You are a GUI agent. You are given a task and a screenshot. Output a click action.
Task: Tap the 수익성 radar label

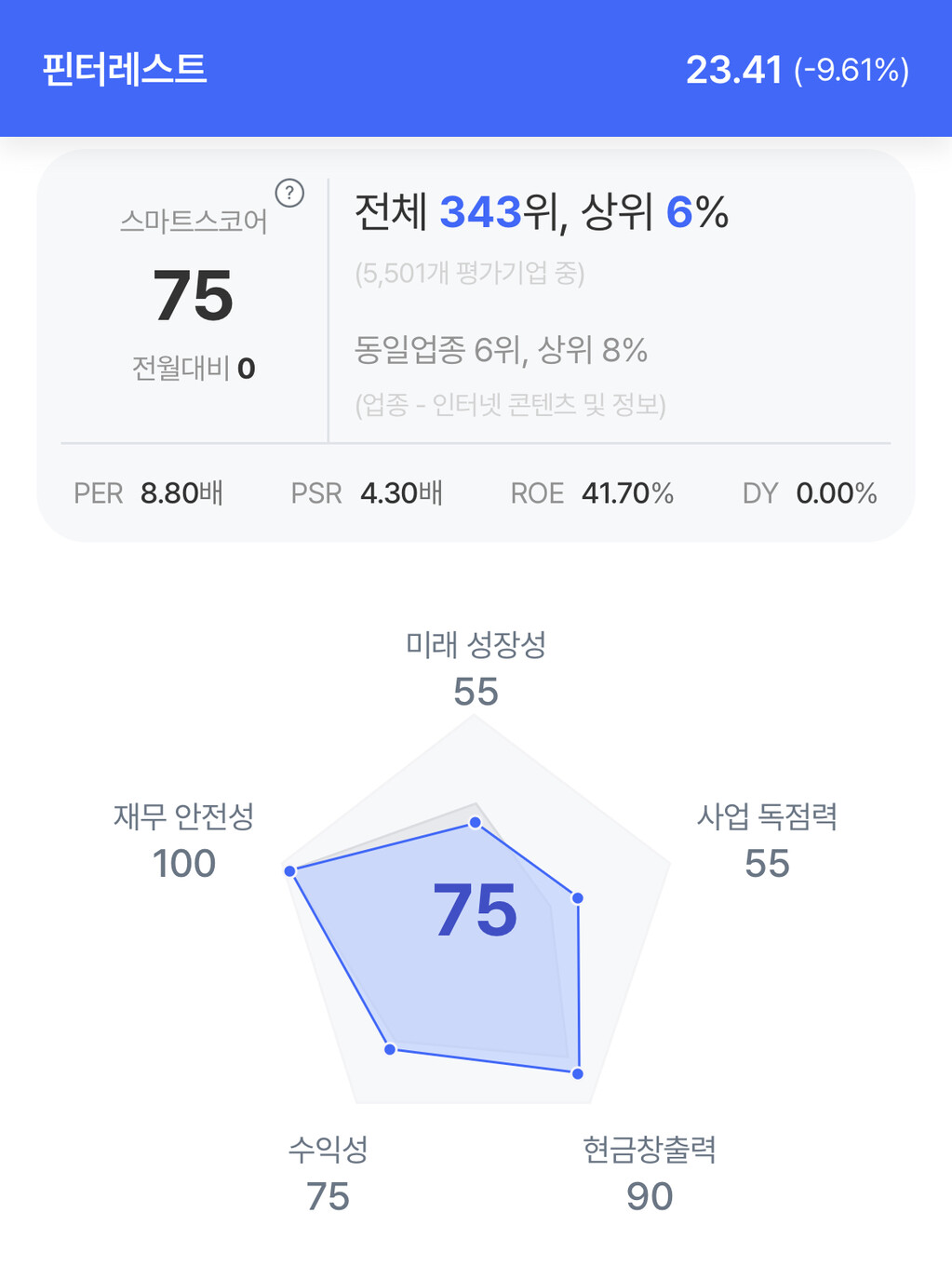tap(328, 1150)
